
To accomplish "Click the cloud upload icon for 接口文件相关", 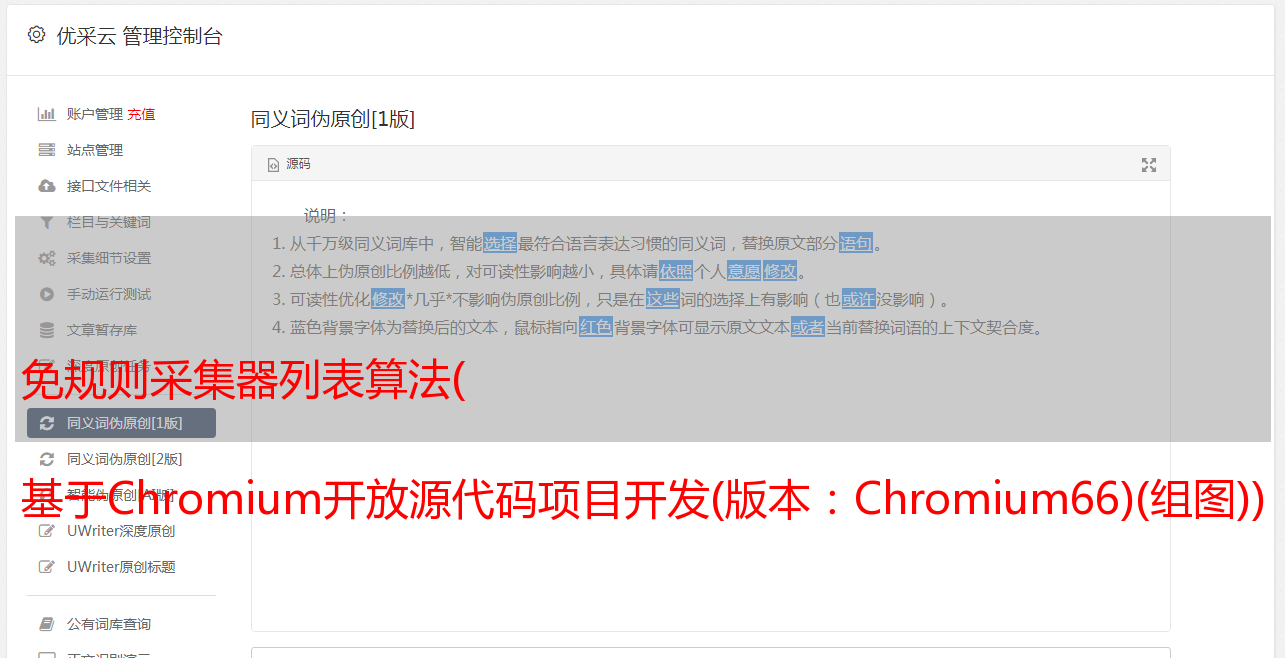I will [x=46, y=186].
